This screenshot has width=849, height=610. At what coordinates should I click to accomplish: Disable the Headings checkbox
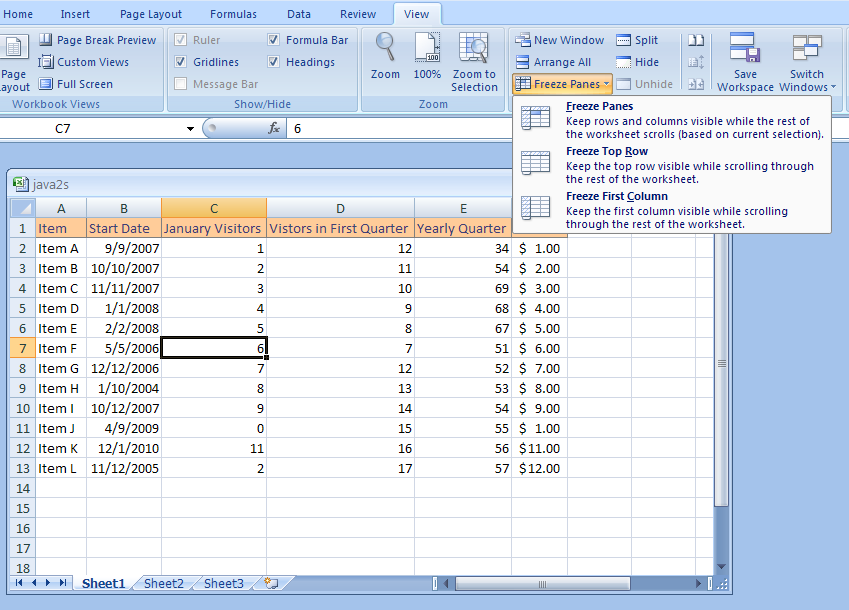[274, 62]
